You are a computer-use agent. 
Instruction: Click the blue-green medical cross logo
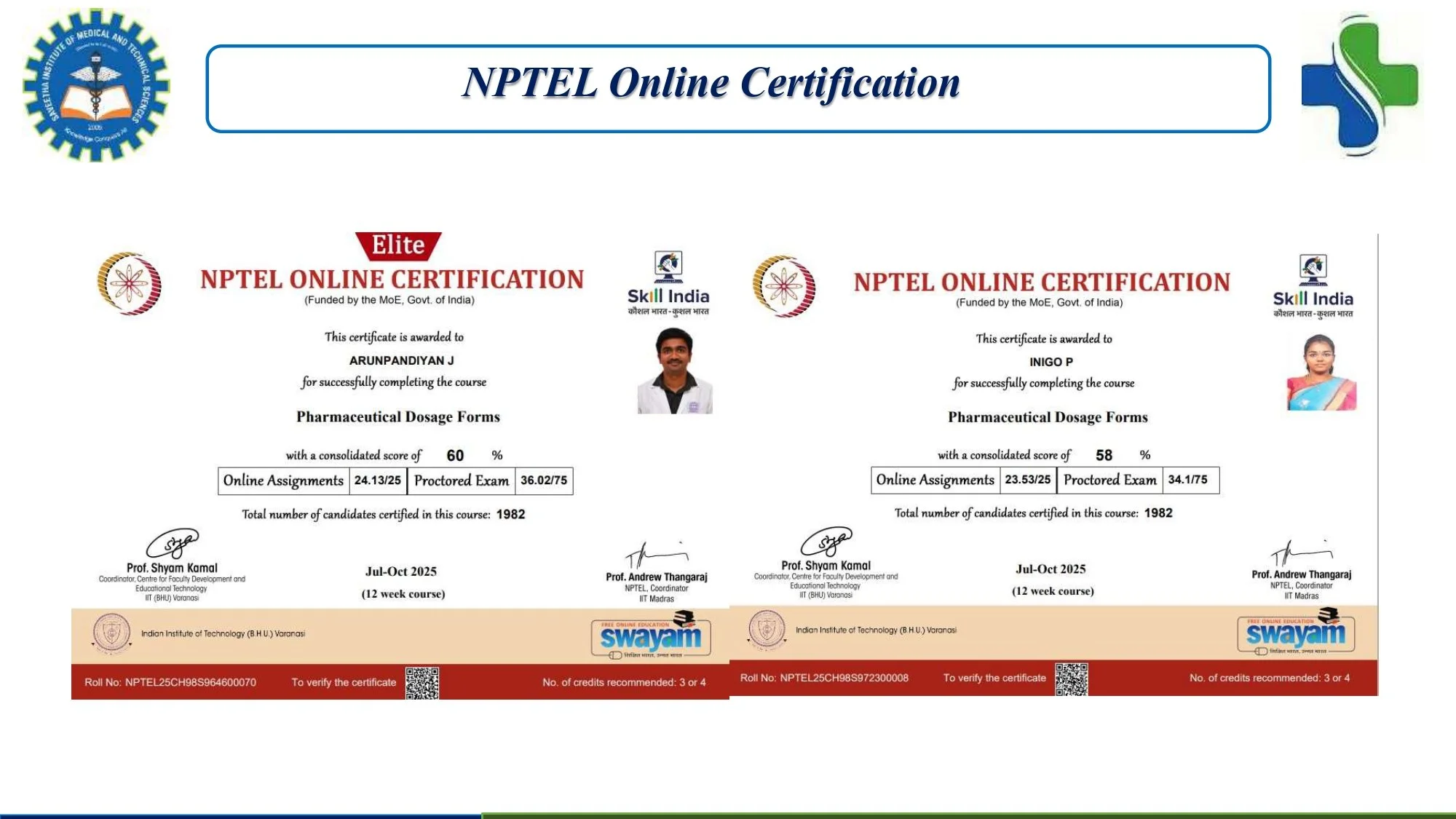1360,86
